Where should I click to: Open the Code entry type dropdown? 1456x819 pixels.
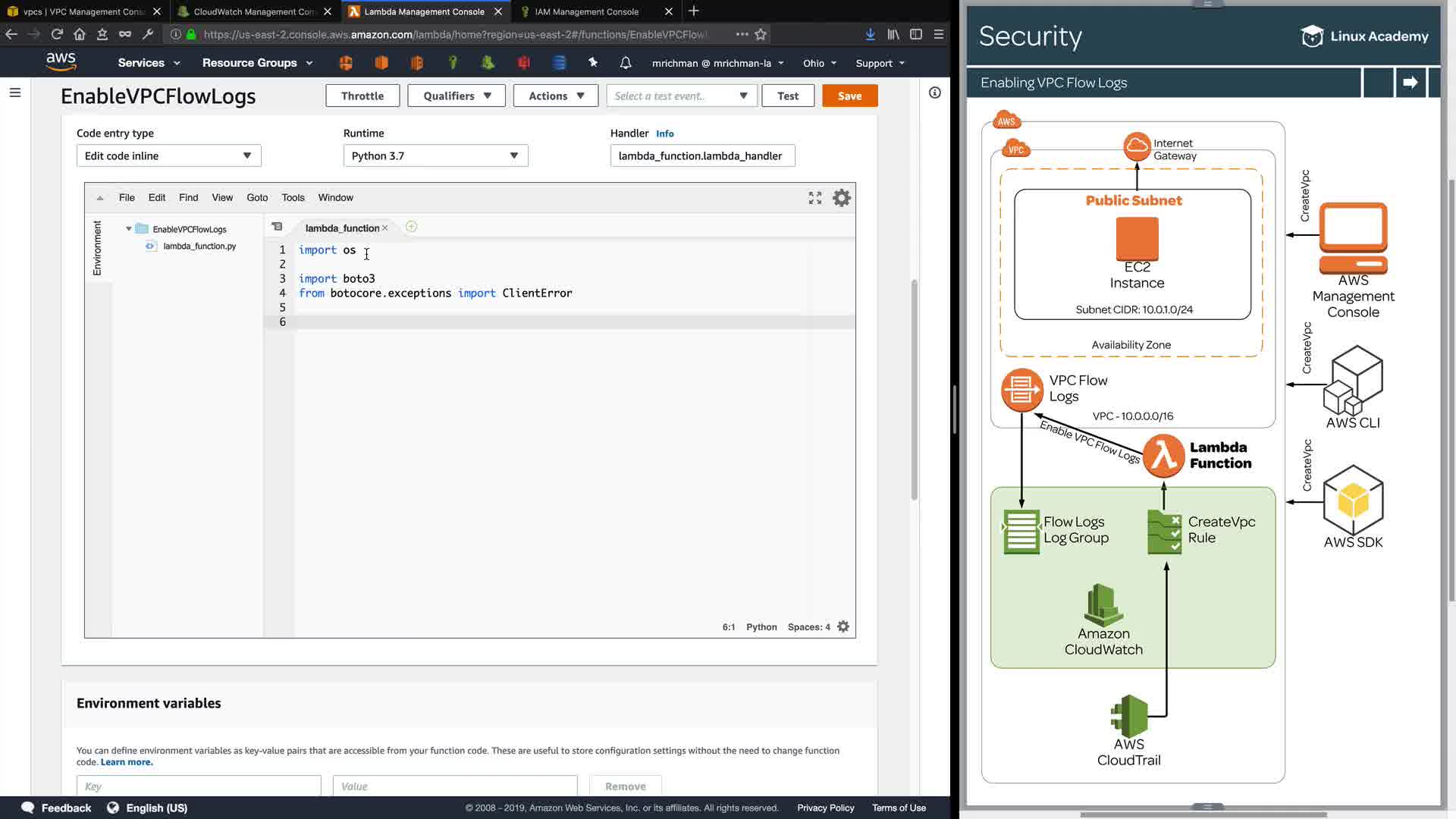(168, 156)
